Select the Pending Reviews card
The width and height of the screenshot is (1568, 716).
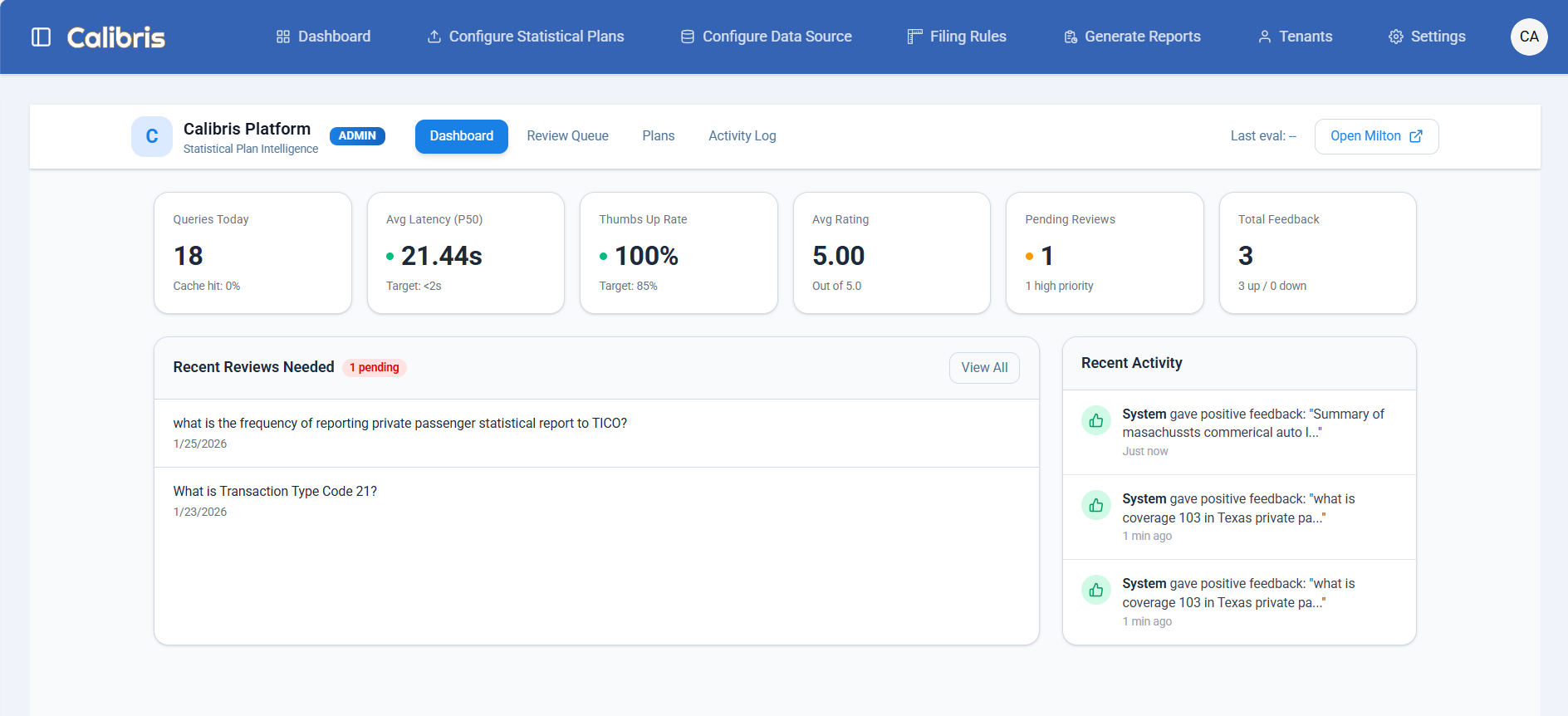point(1105,253)
